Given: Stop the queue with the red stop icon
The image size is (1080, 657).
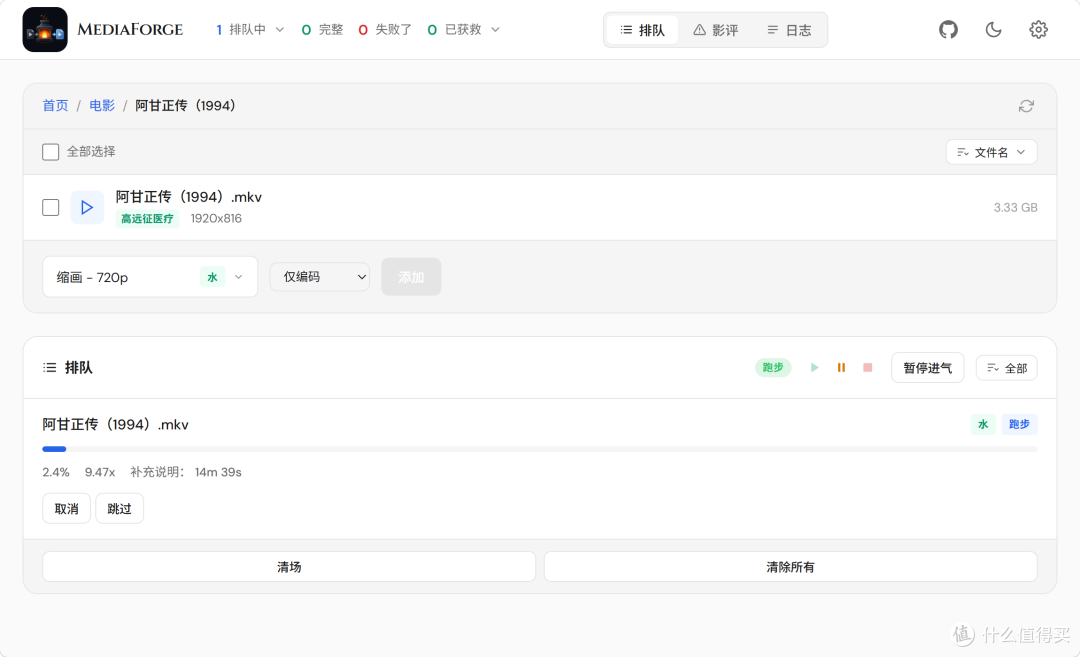Looking at the screenshot, I should point(868,368).
